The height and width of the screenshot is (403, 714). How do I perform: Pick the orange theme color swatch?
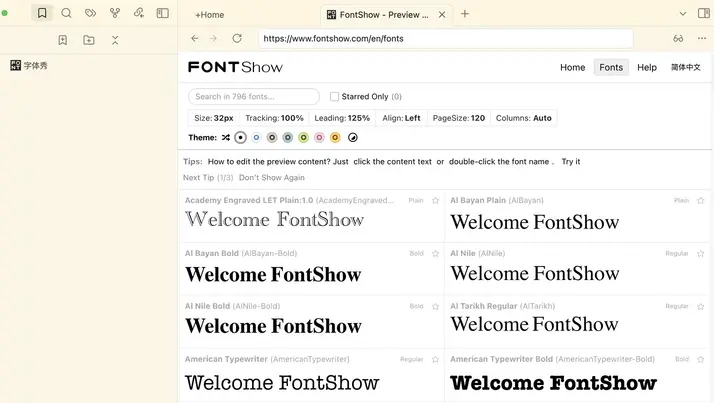pos(335,137)
